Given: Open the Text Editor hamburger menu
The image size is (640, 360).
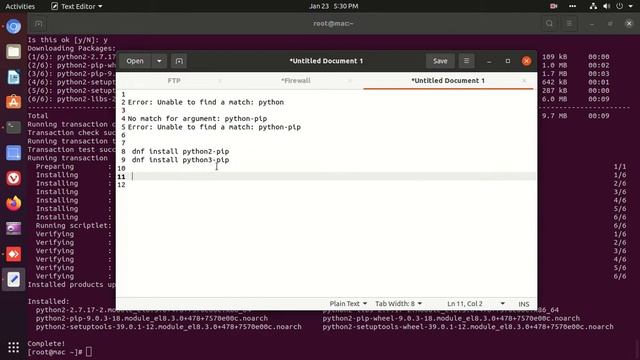Looking at the screenshot, I should click(x=466, y=61).
